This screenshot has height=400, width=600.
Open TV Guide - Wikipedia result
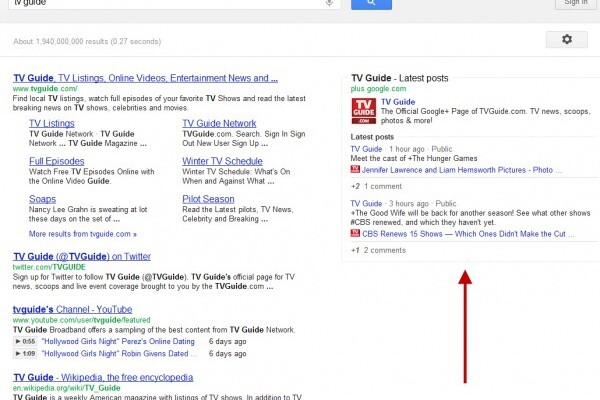point(103,377)
